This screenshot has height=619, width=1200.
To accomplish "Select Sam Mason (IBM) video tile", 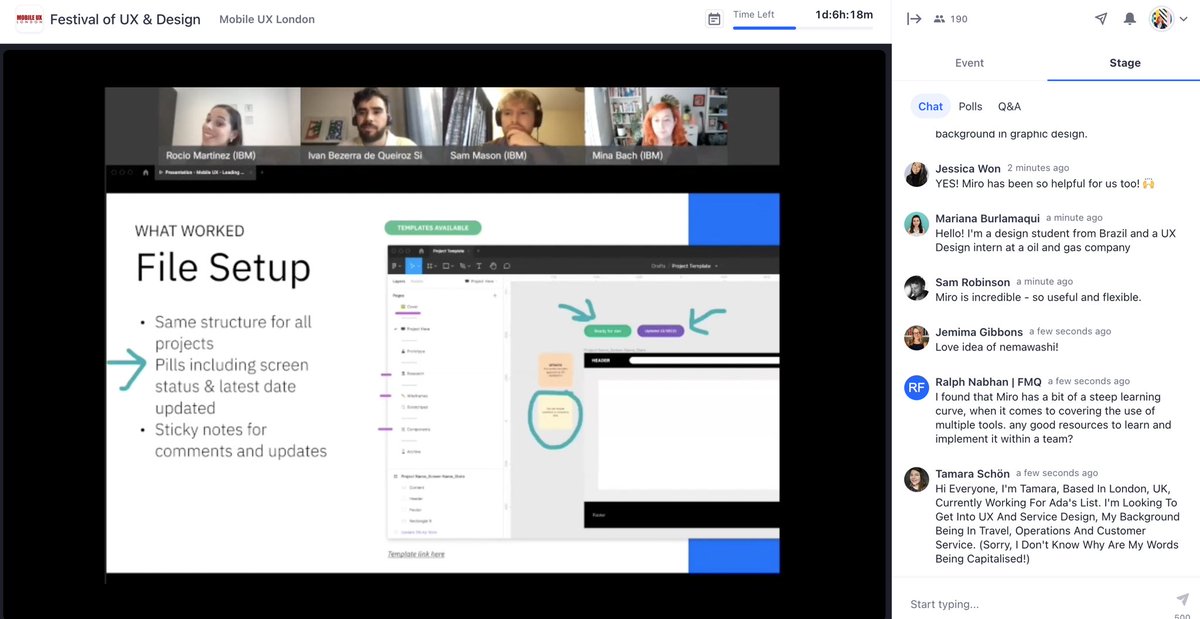I will tap(513, 125).
